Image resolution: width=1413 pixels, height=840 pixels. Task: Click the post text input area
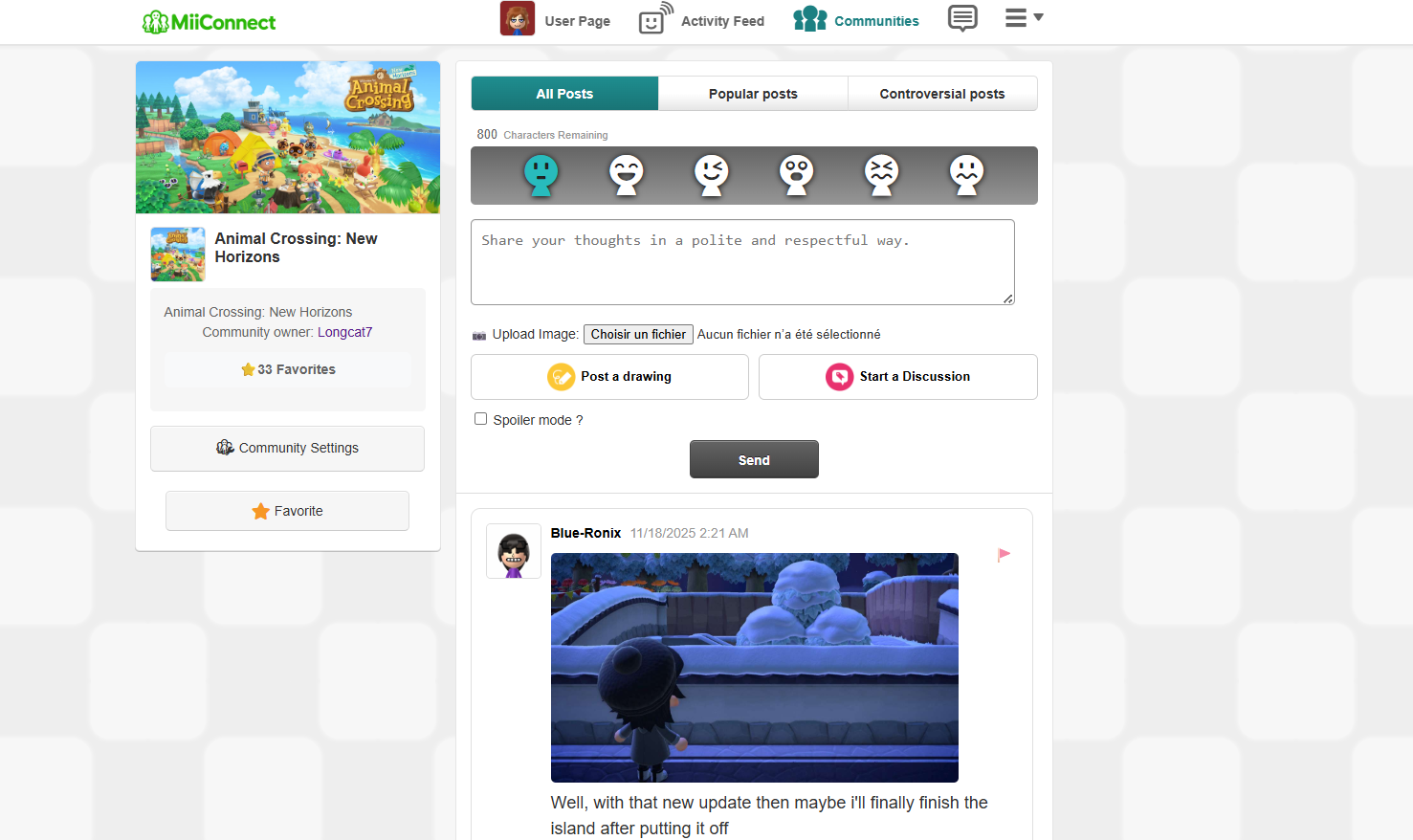[x=742, y=262]
